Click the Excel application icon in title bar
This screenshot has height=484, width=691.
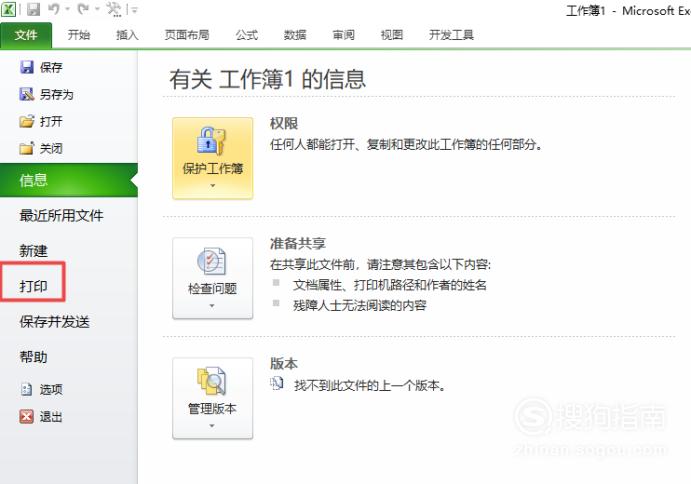point(9,9)
